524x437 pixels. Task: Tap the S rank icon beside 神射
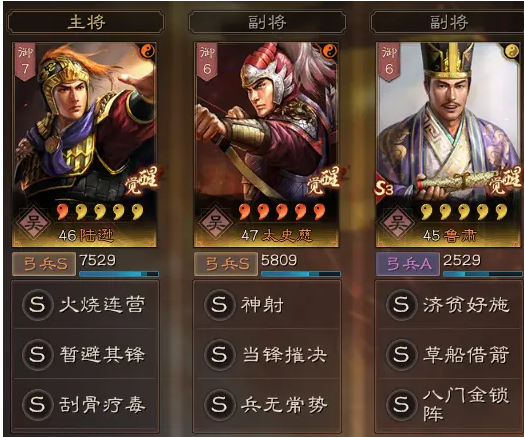point(219,304)
